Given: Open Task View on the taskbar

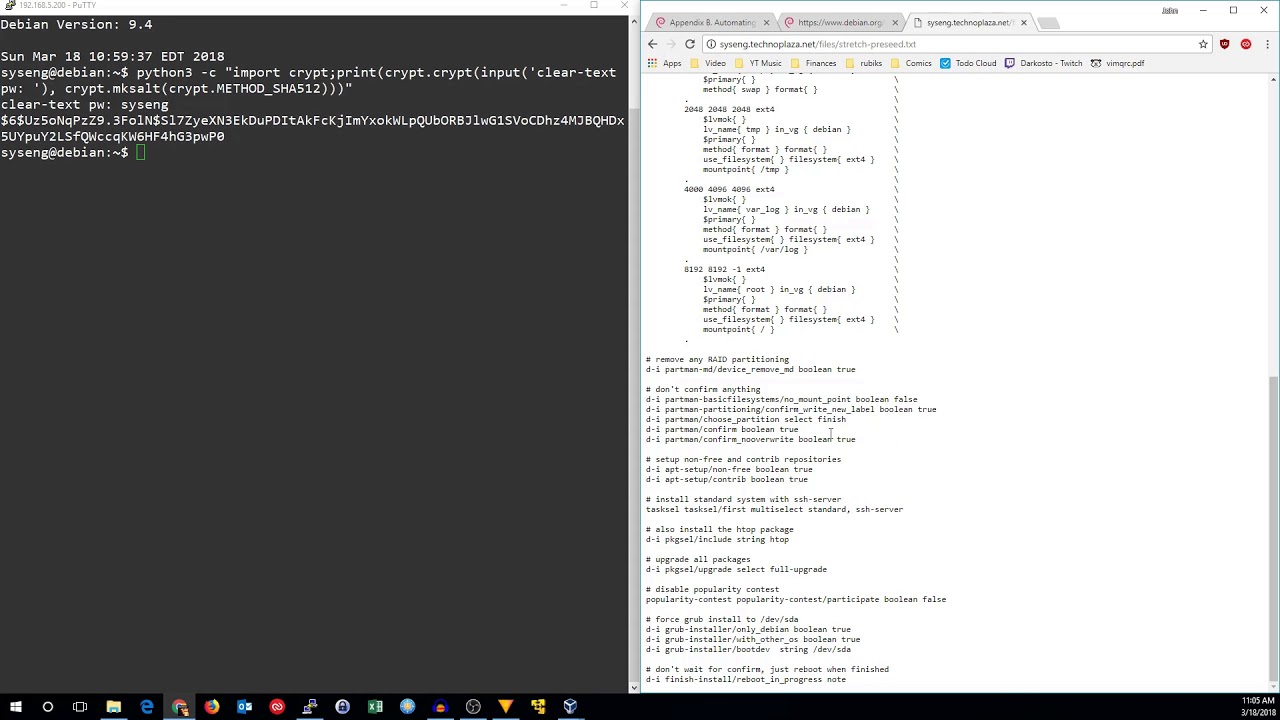Looking at the screenshot, I should (x=80, y=707).
